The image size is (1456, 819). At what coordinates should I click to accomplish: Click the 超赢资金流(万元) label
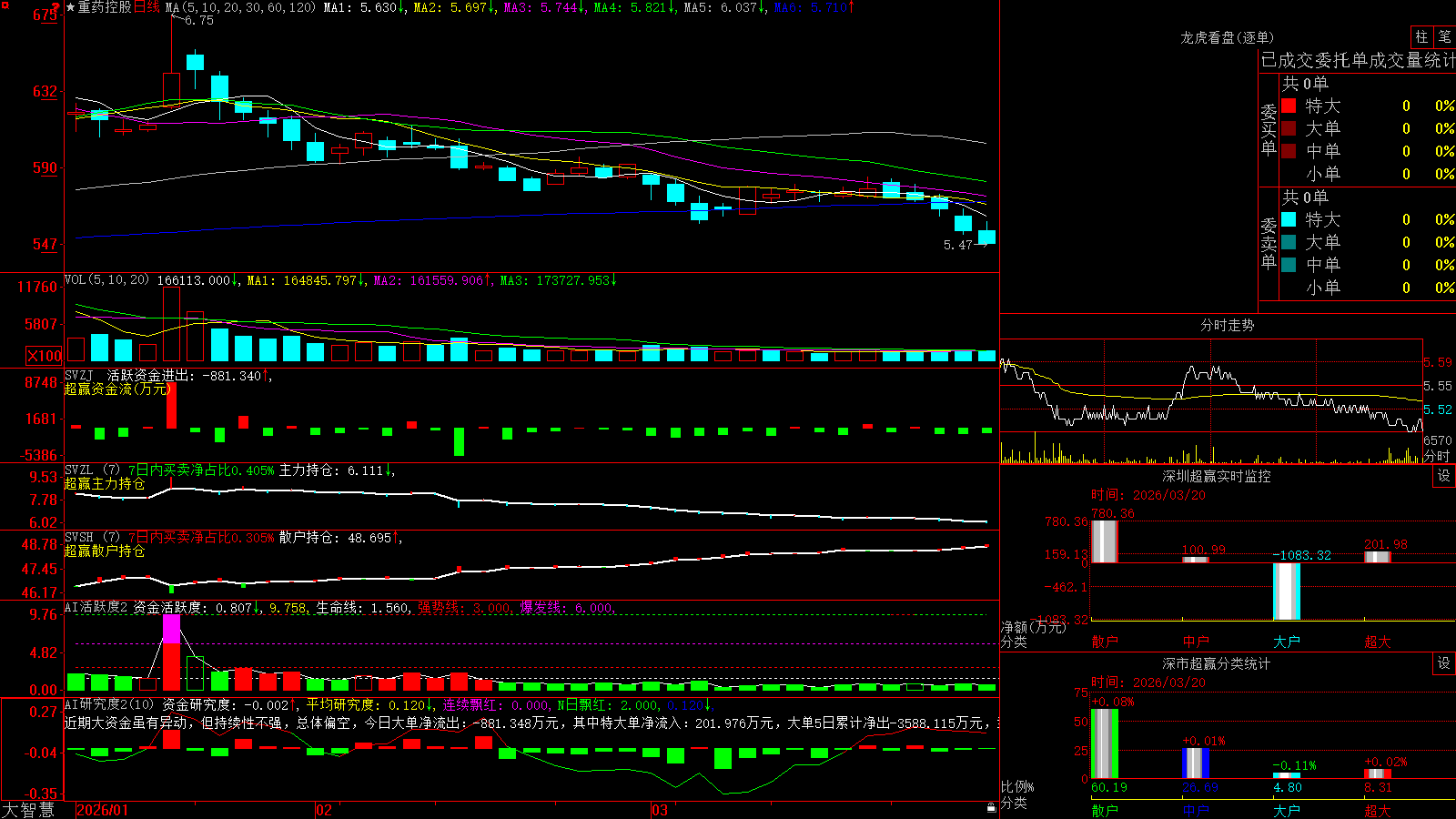click(x=117, y=389)
